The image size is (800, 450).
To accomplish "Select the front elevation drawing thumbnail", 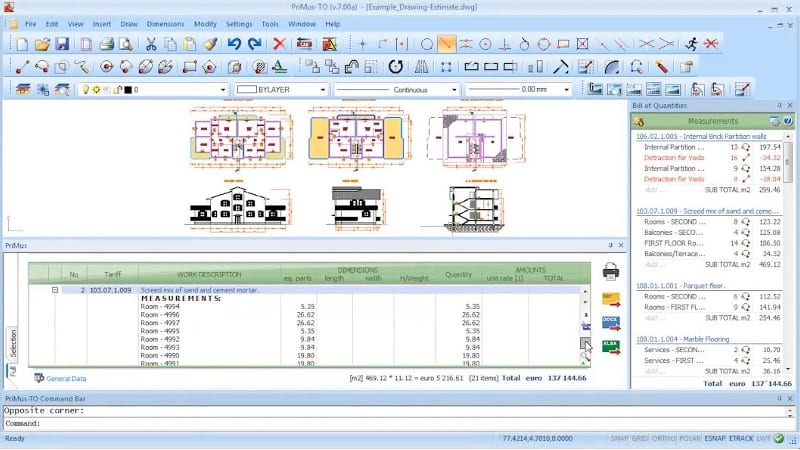I will [238, 206].
